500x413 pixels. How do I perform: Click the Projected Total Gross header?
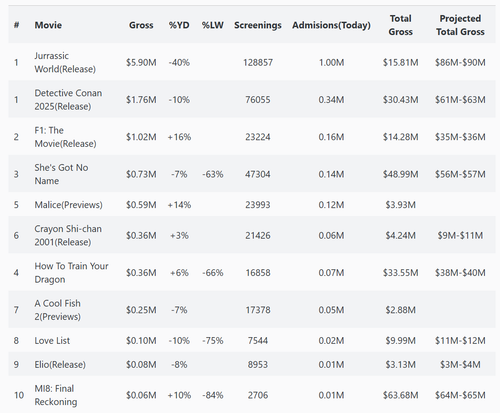pyautogui.click(x=460, y=25)
